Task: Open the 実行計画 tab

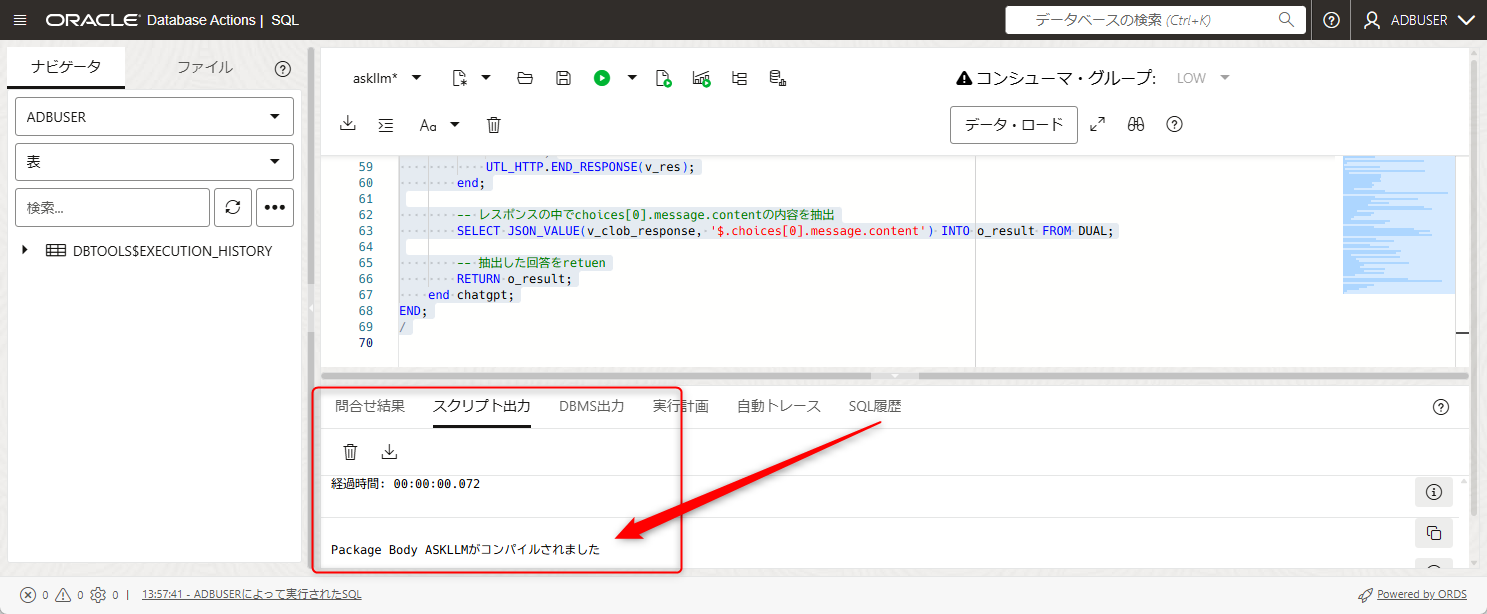Action: point(681,406)
